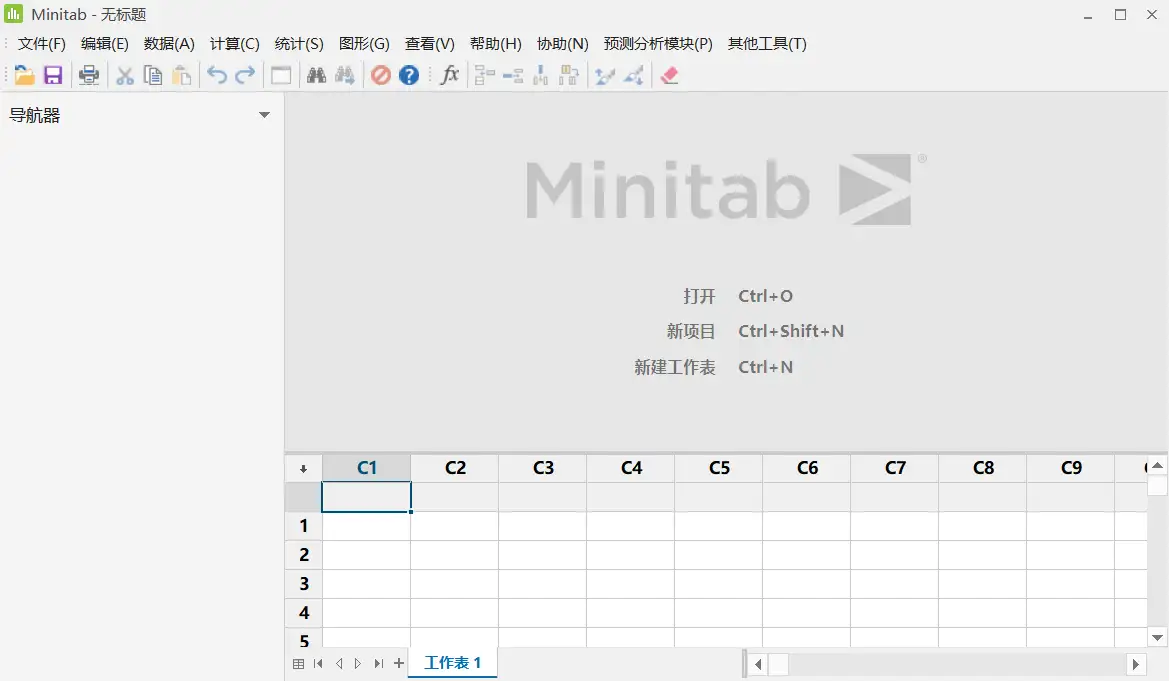Click the column insert icon left of move columns

coord(541,75)
